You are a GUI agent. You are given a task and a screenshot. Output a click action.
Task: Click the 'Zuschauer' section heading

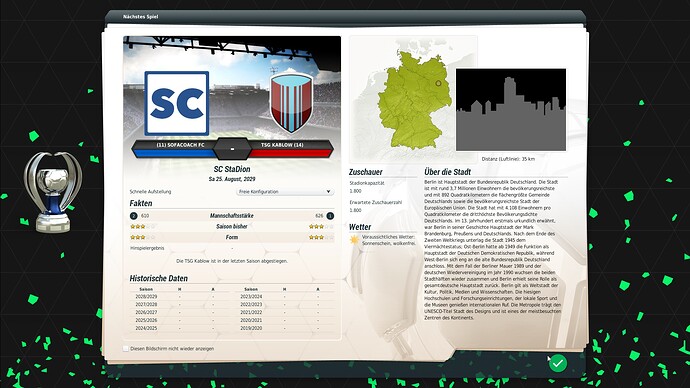(x=366, y=172)
